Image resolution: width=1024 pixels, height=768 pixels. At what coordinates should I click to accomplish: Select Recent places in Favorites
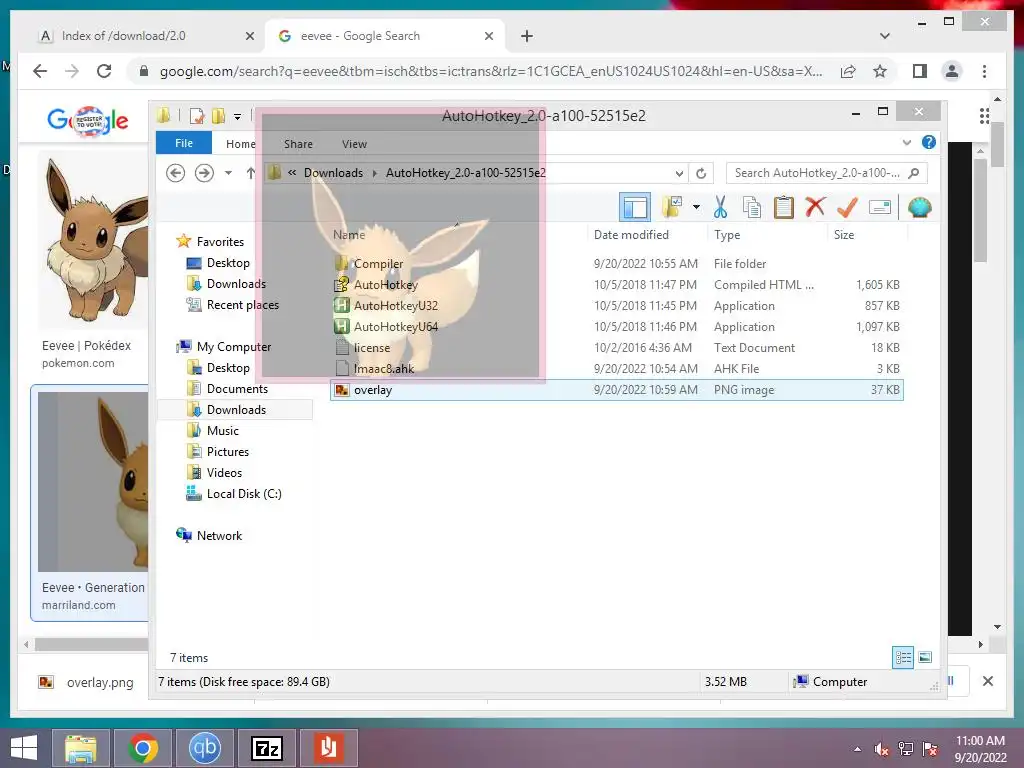(242, 304)
